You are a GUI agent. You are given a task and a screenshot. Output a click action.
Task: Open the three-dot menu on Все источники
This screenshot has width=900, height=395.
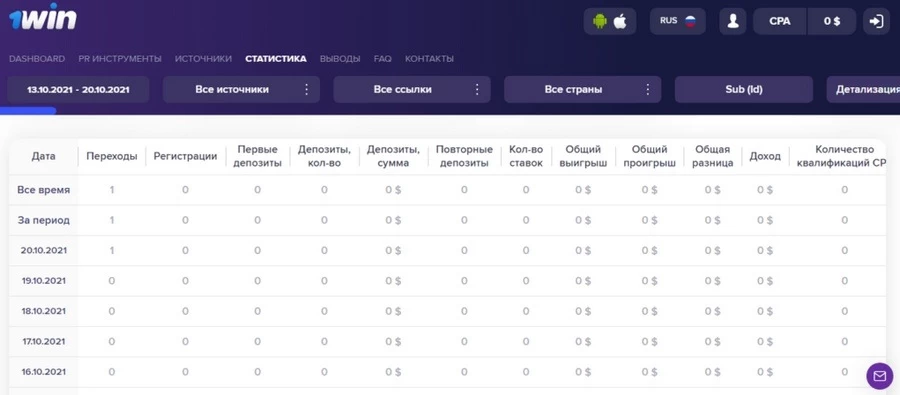pyautogui.click(x=307, y=90)
